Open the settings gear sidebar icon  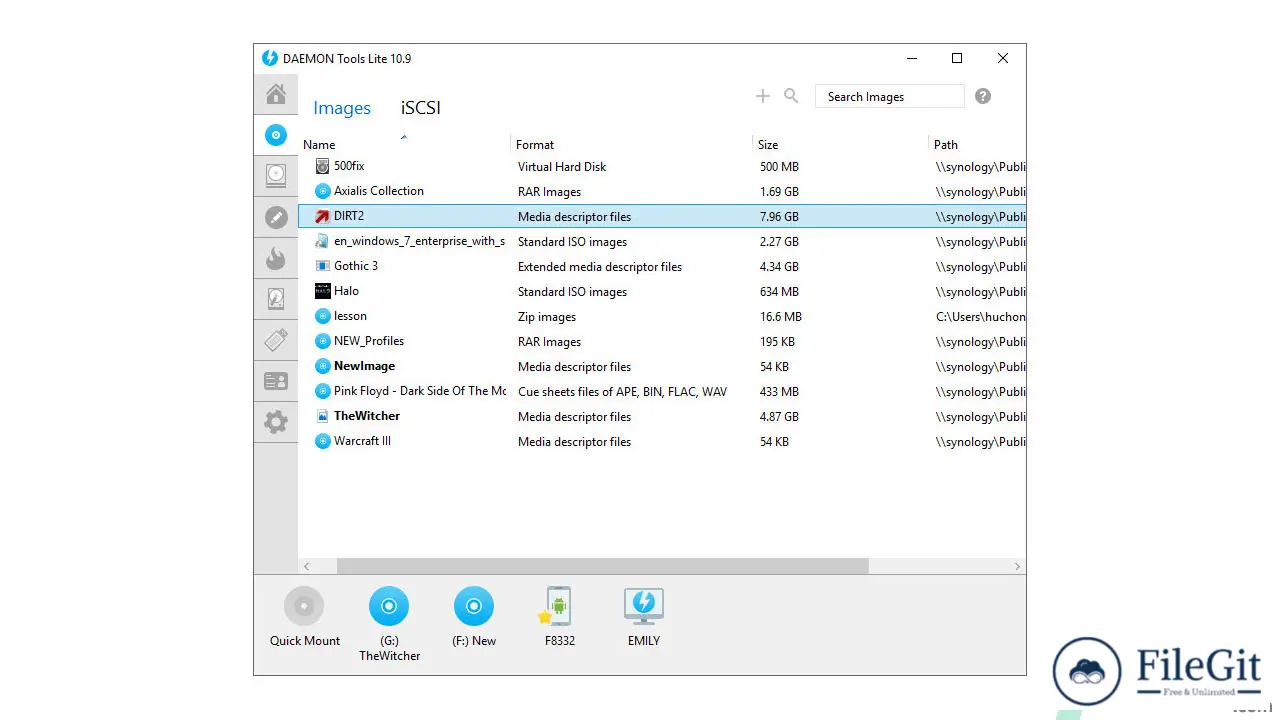tap(276, 422)
